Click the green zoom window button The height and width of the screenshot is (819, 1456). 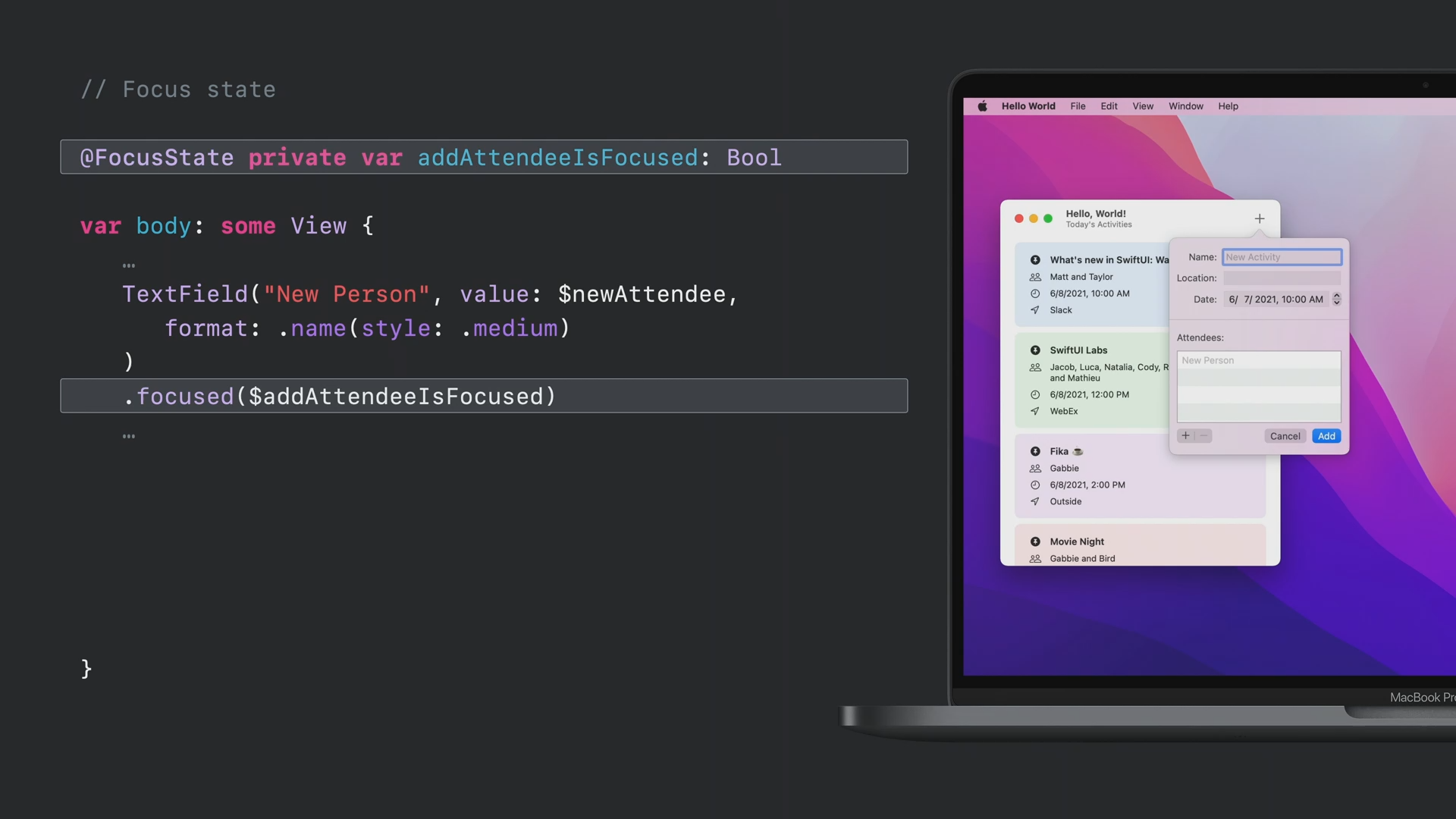pos(1048,219)
